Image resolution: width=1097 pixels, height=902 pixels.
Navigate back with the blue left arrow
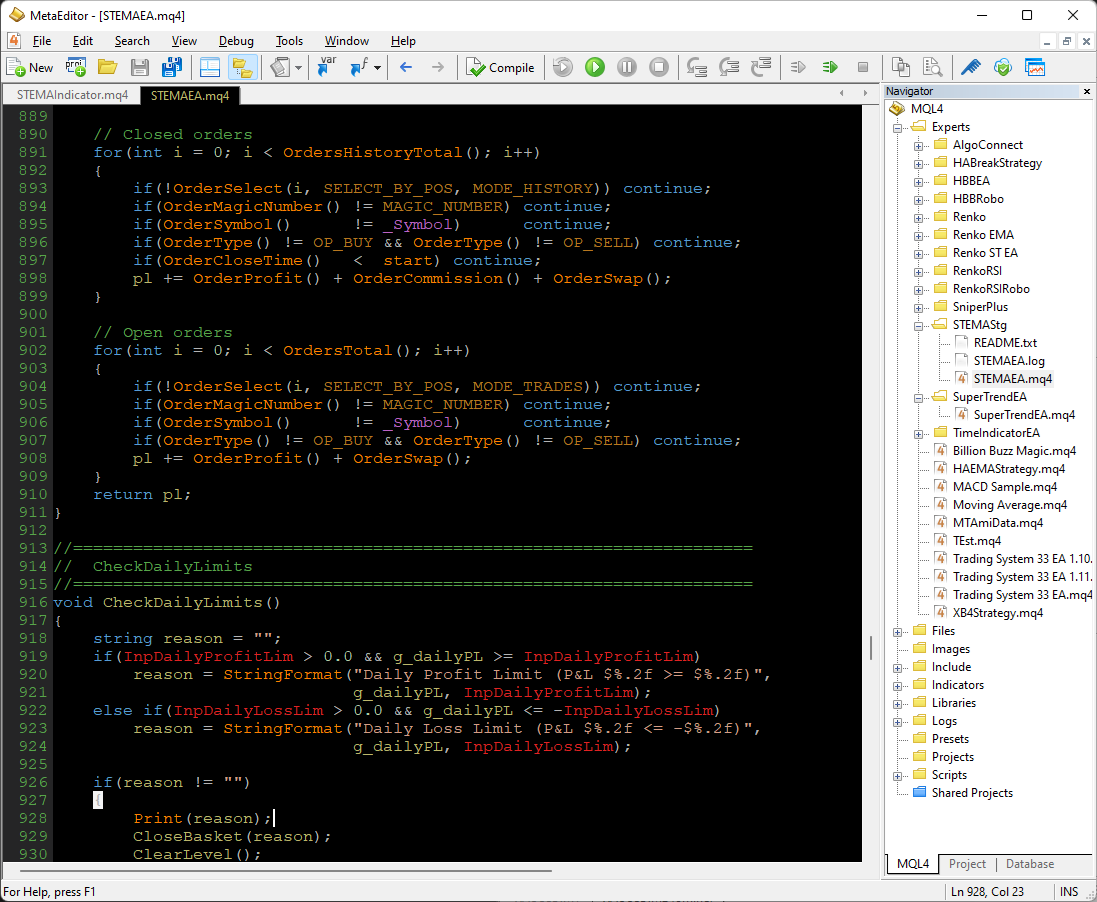click(406, 67)
